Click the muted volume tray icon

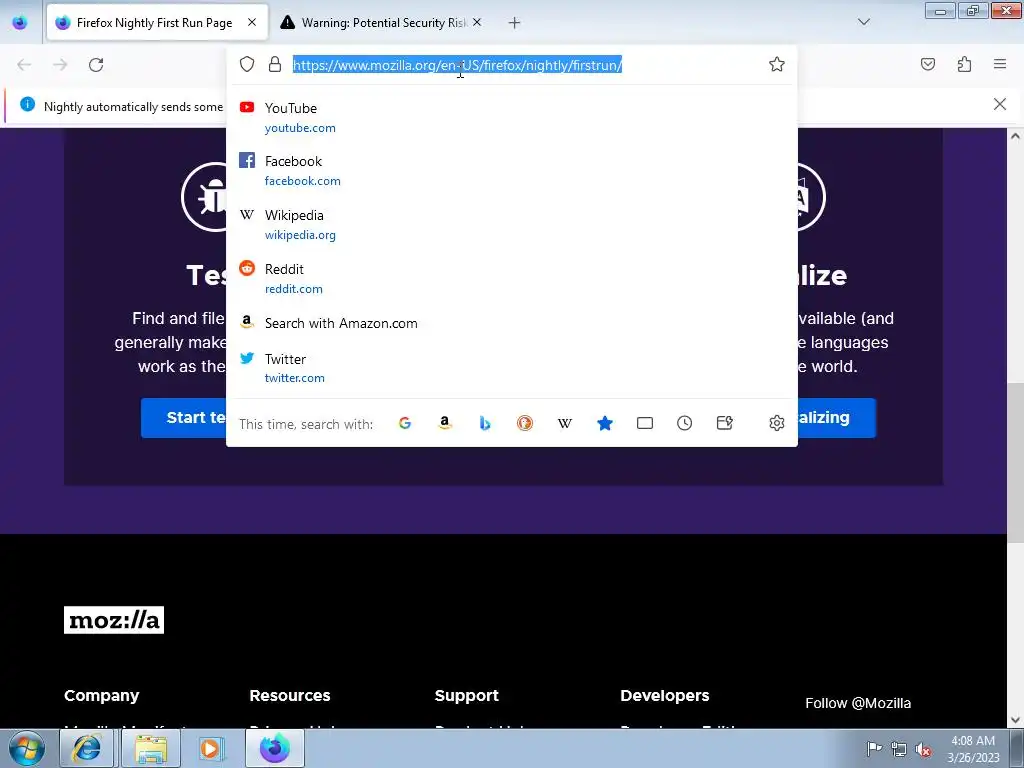pyautogui.click(x=922, y=749)
